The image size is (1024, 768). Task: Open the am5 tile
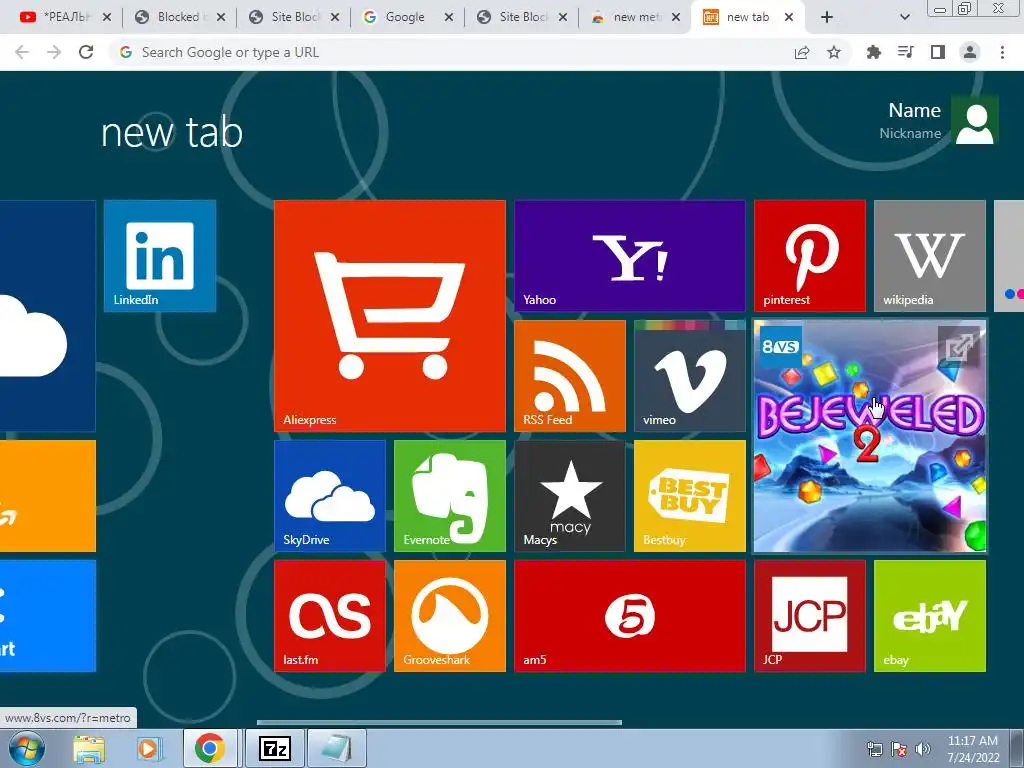[630, 616]
